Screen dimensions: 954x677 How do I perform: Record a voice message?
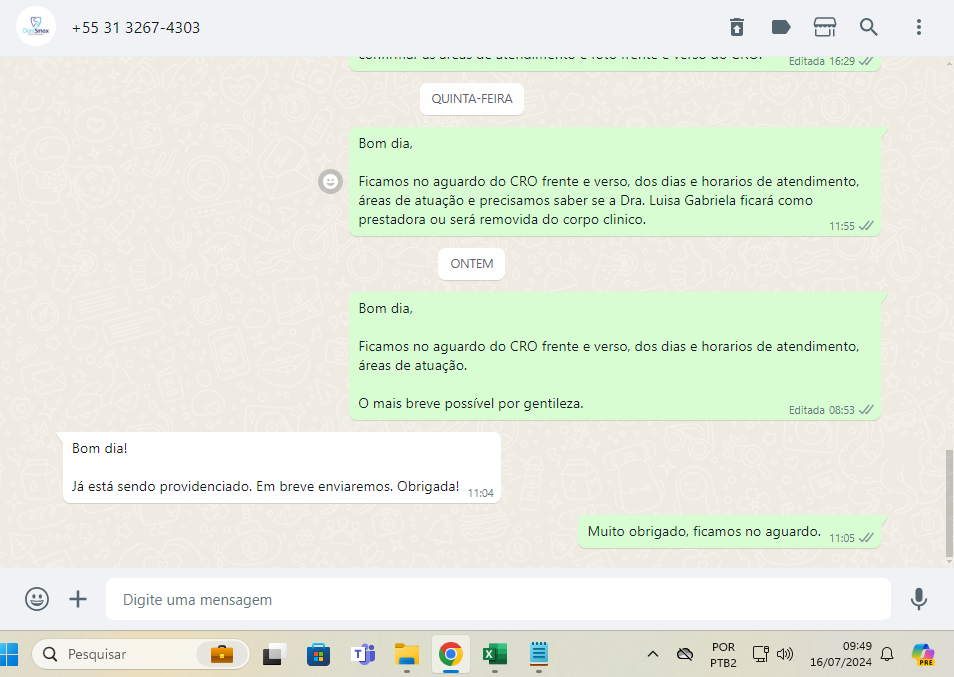coord(919,599)
